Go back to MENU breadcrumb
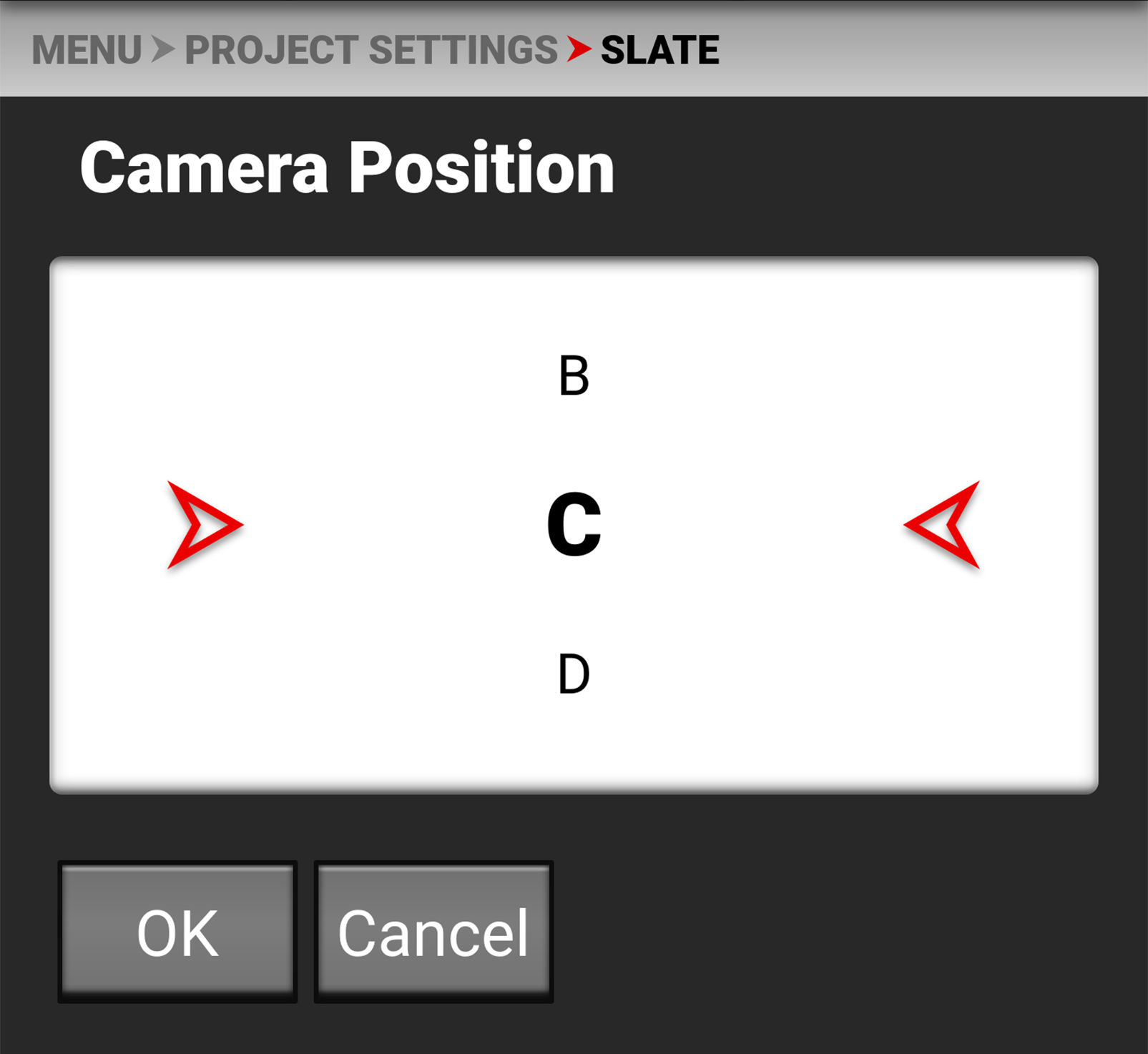Viewport: 1148px width, 1054px height. point(87,50)
